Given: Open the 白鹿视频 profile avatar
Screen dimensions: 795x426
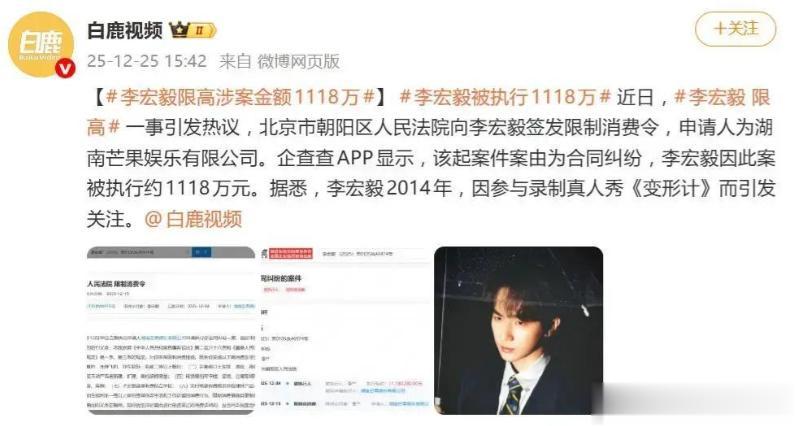Looking at the screenshot, I should tap(41, 45).
